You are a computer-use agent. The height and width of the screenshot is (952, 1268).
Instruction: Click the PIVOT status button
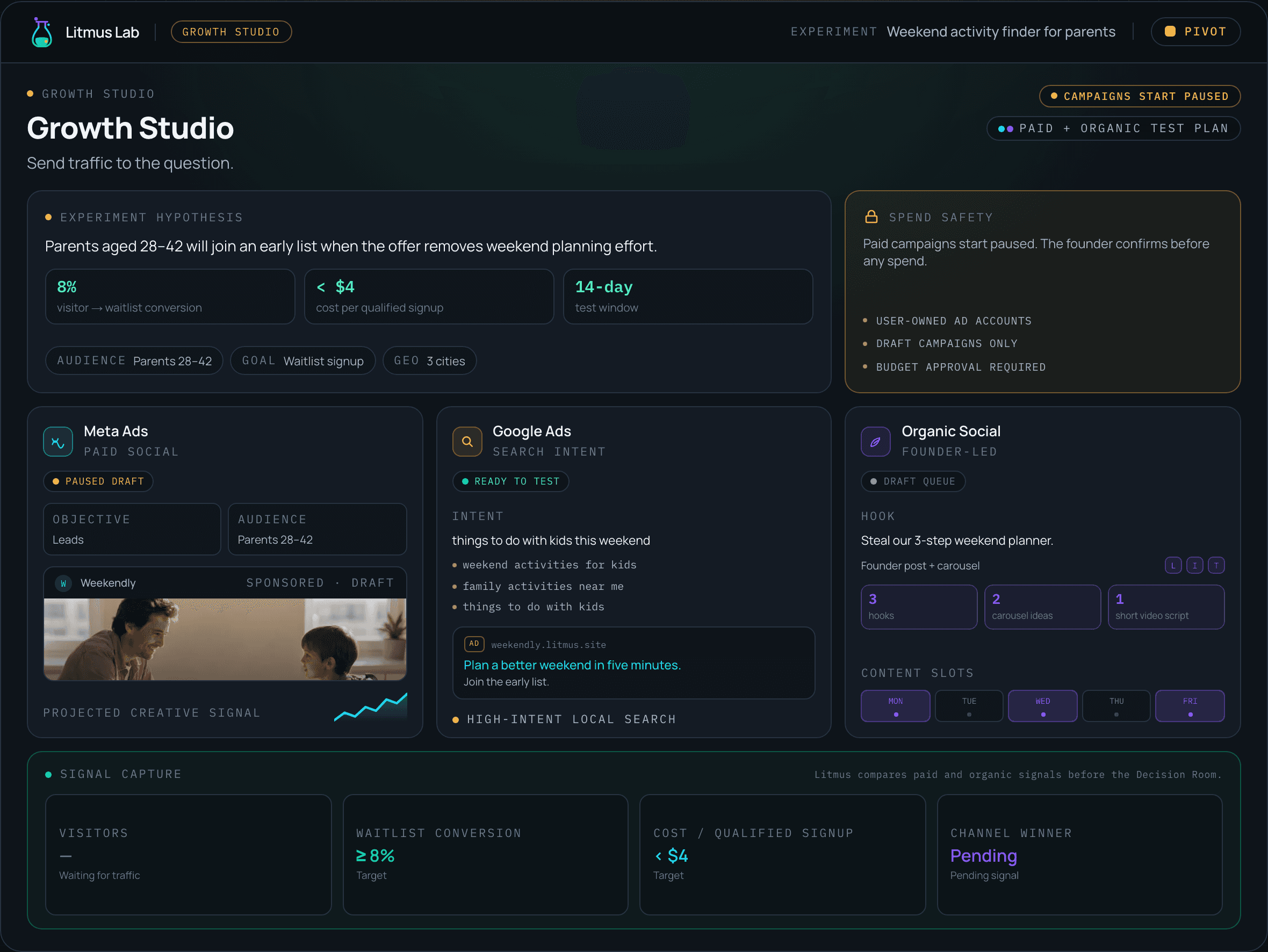tap(1195, 32)
